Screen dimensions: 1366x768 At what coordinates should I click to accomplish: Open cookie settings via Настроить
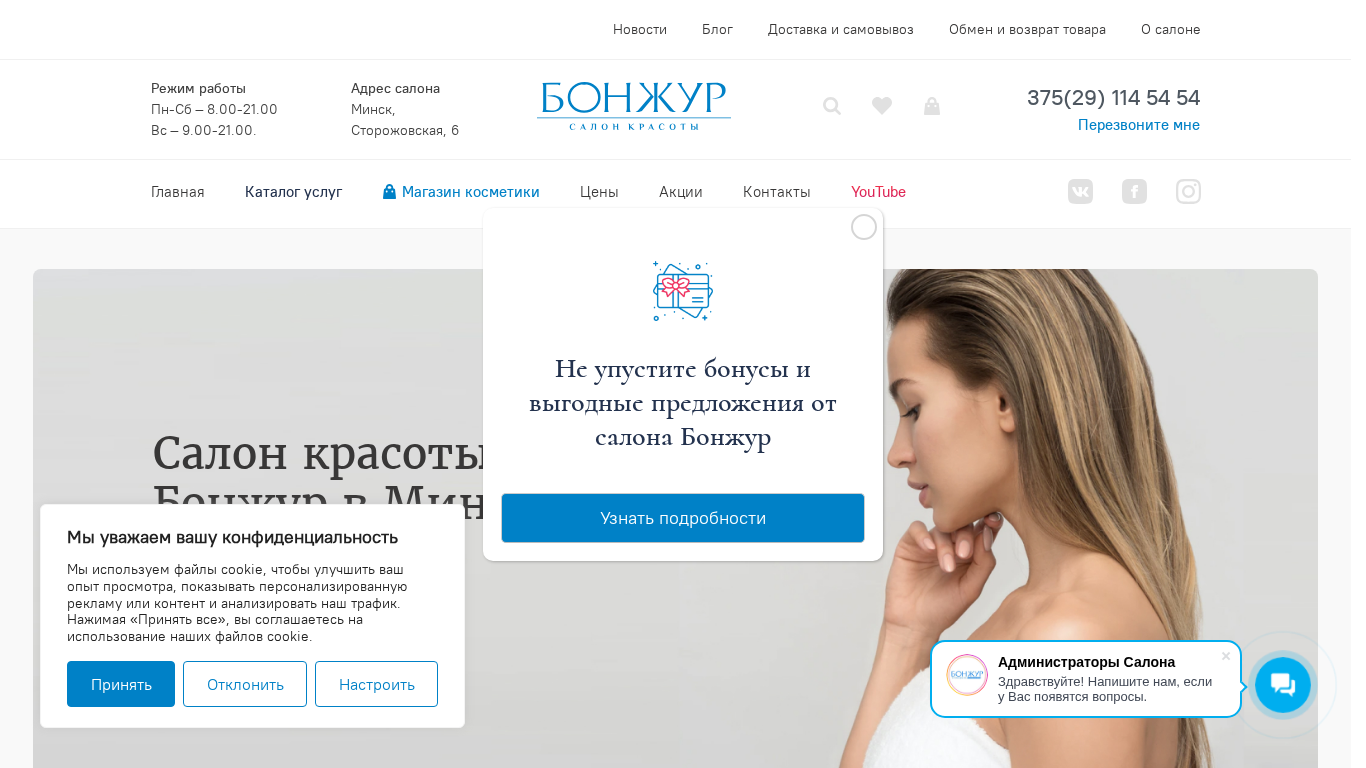click(376, 684)
